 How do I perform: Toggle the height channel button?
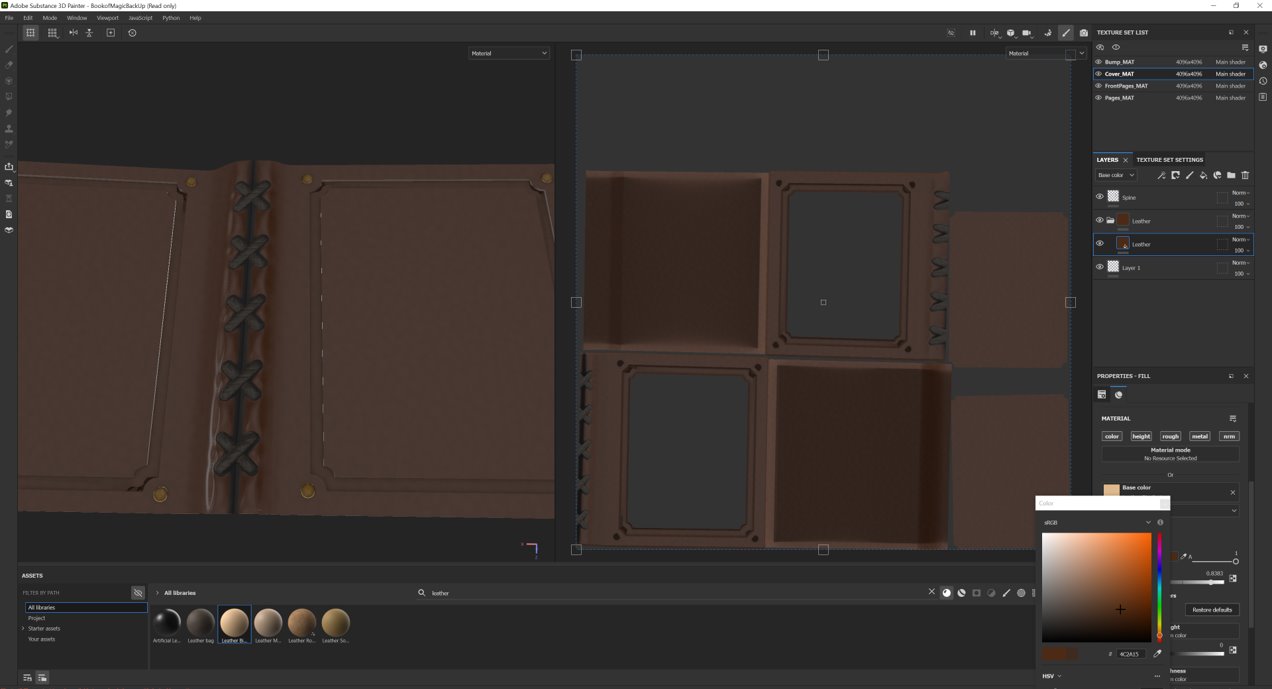[x=1141, y=436]
